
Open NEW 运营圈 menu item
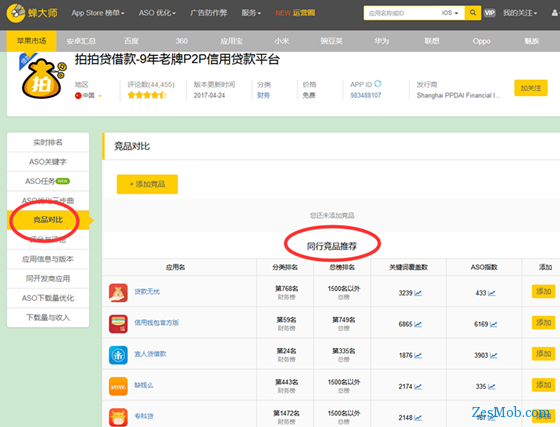[x=295, y=13]
